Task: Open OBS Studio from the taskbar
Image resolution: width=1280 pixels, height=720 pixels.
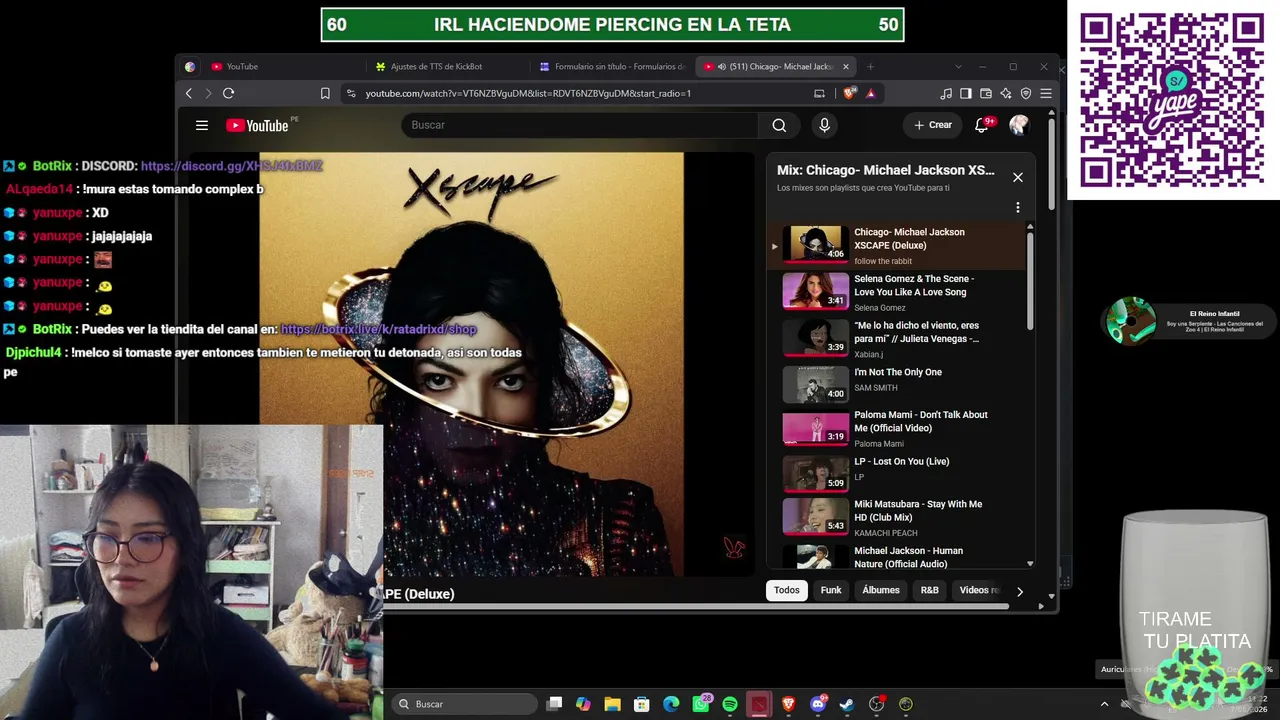Action: (x=877, y=704)
